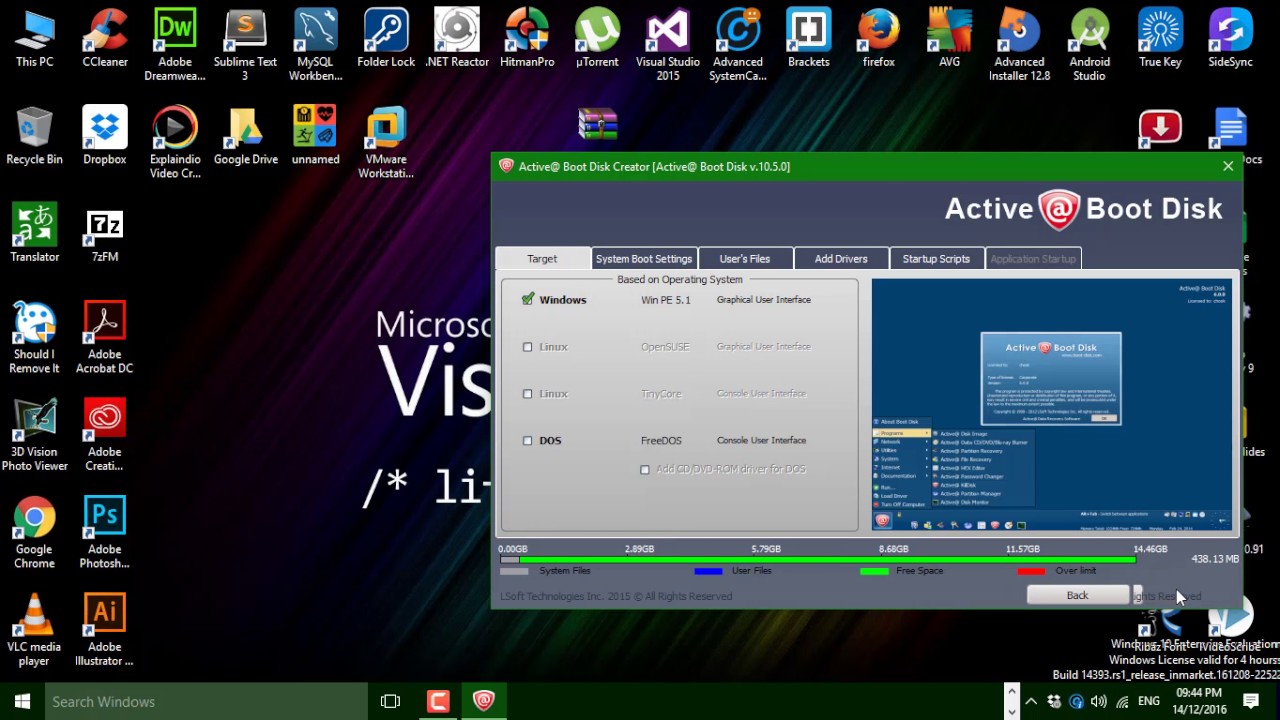
Task: Open HitmanPro desktop icon
Action: [527, 40]
